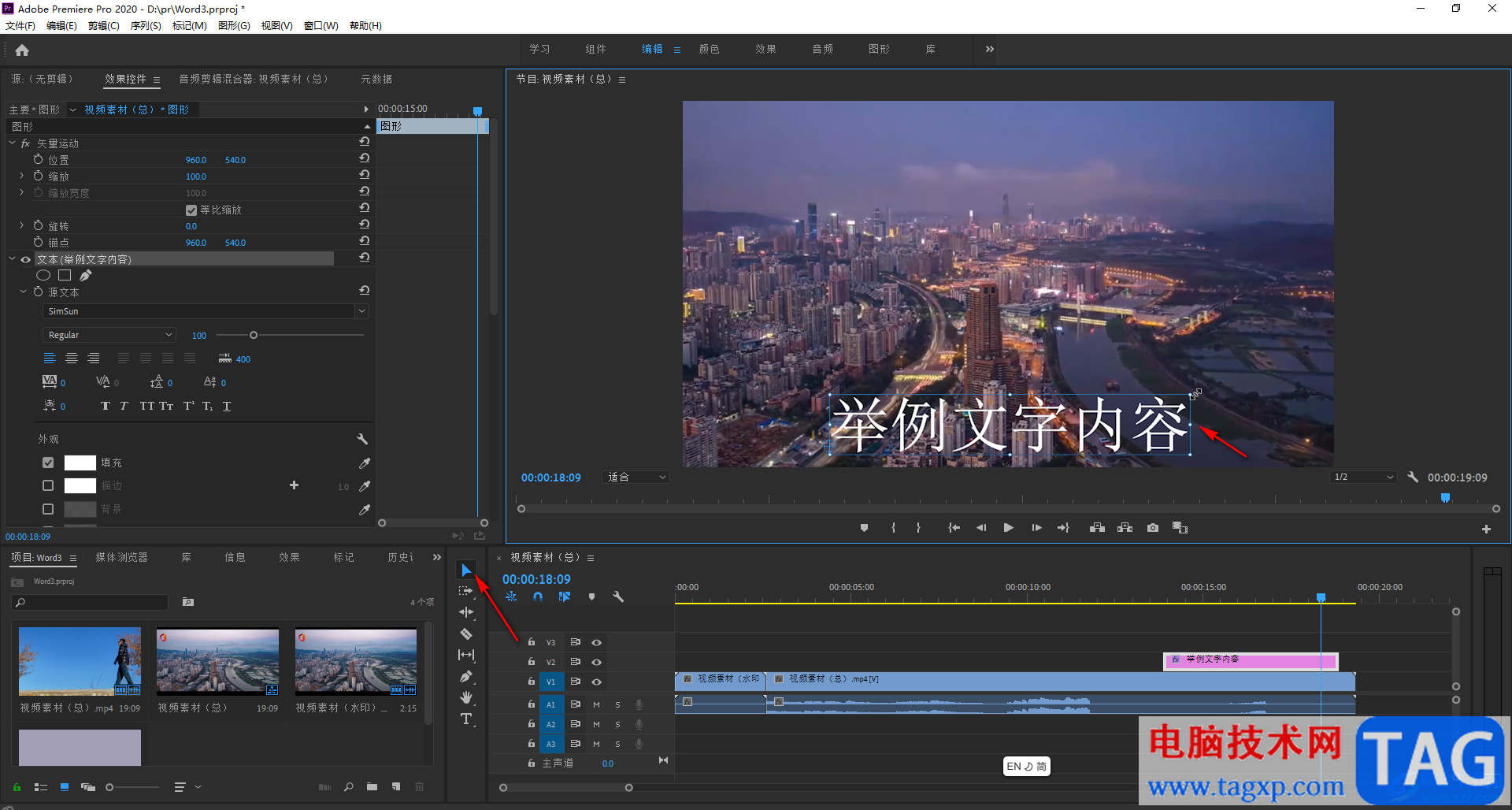Select the Ripple Edit tool
Screen dimensions: 1512x810
pyautogui.click(x=466, y=612)
